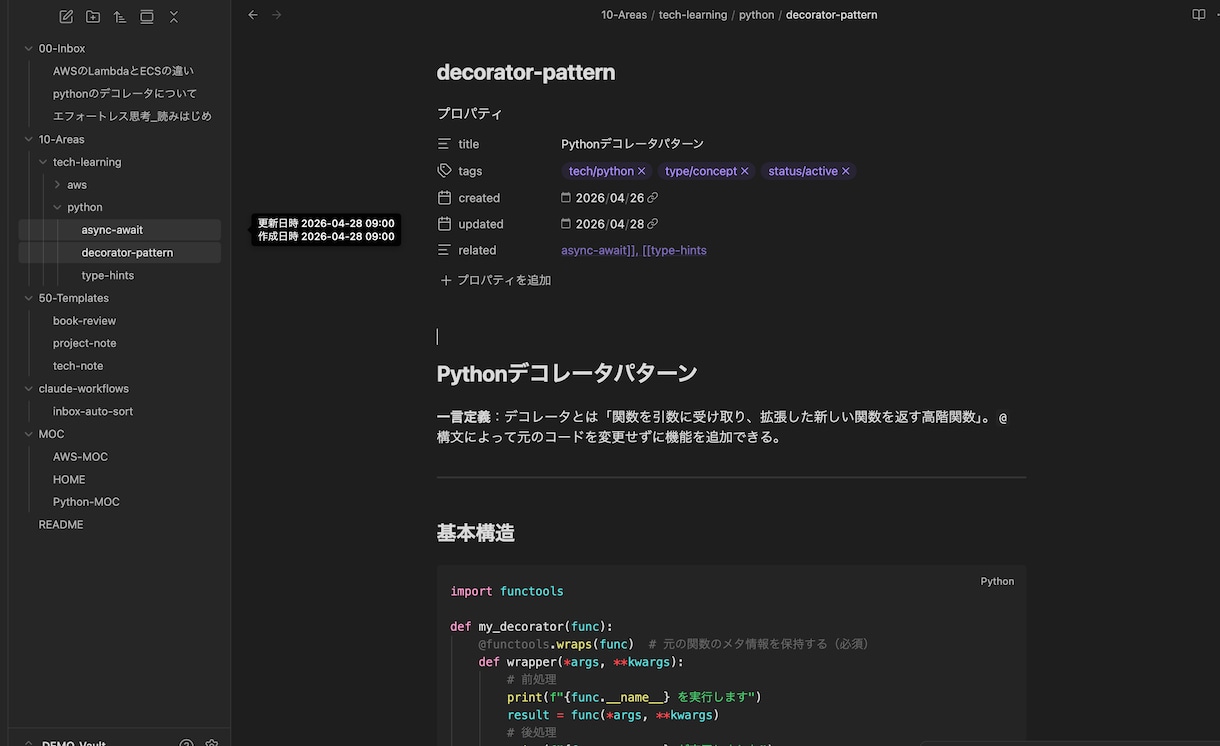Change the file explorer sort order
1220x746 pixels.
pyautogui.click(x=120, y=16)
